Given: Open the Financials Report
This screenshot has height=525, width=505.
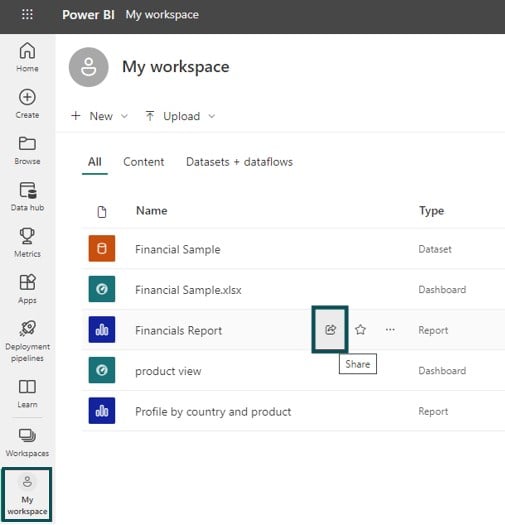Looking at the screenshot, I should pyautogui.click(x=178, y=330).
